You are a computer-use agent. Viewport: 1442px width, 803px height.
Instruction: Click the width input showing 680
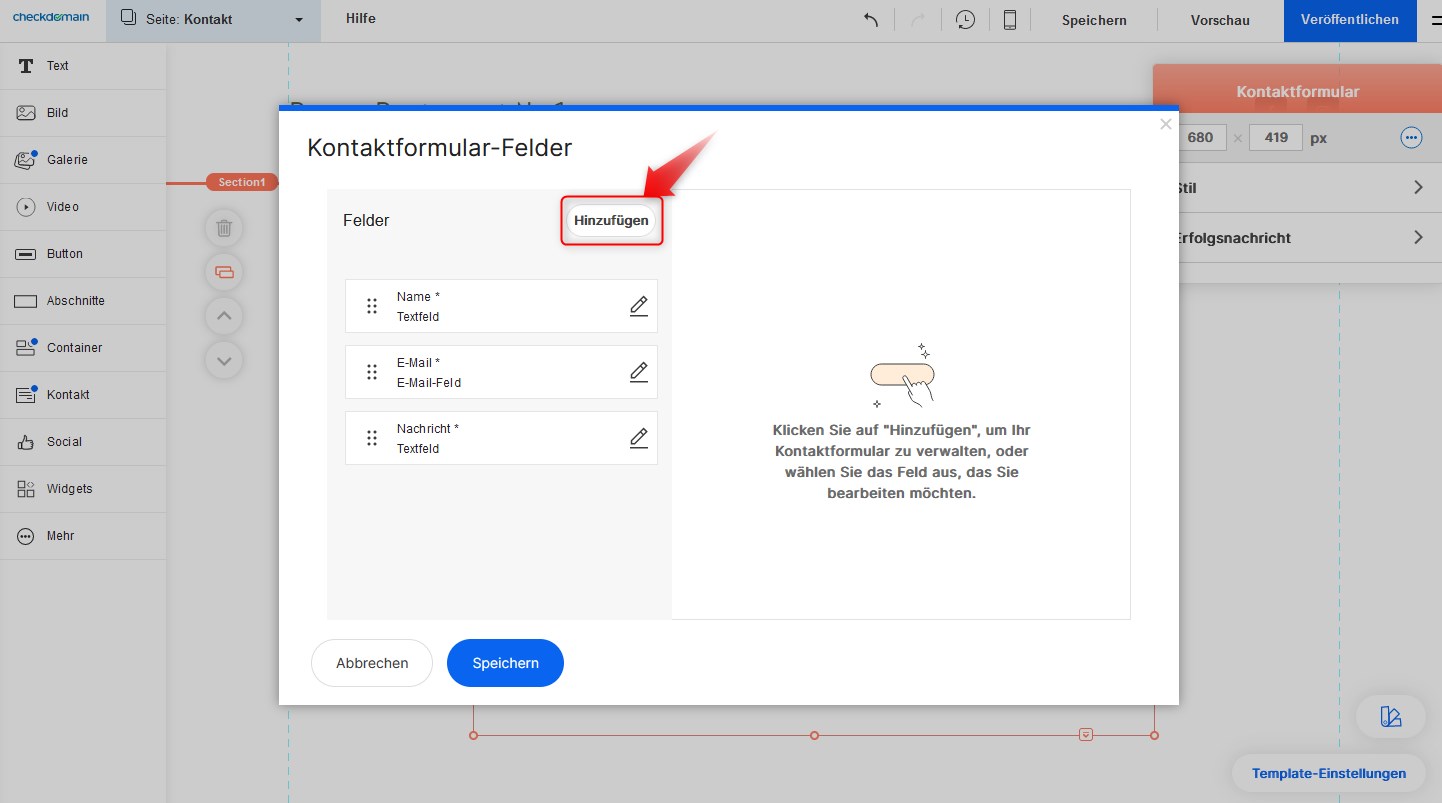click(x=1201, y=138)
